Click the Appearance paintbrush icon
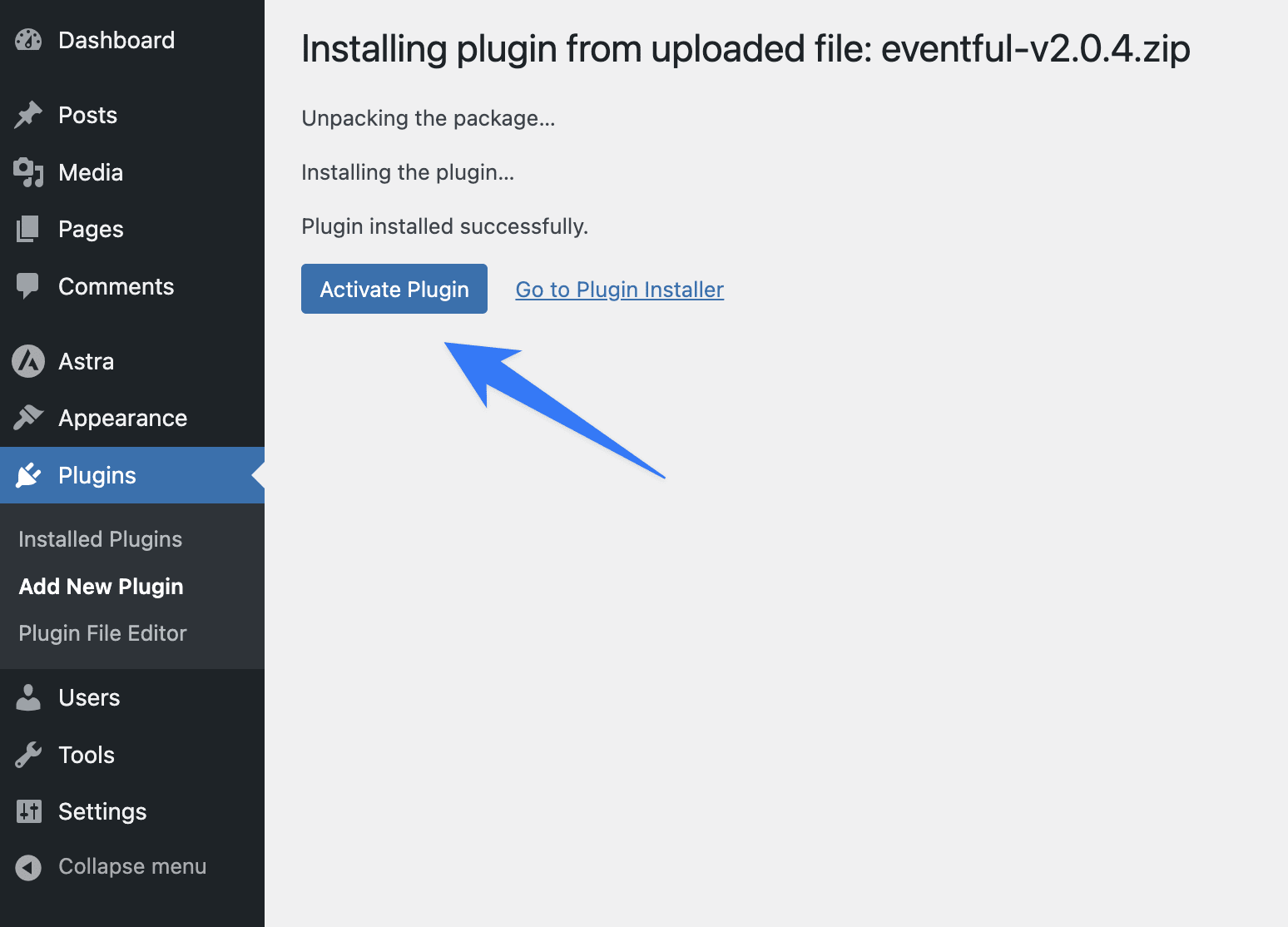This screenshot has width=1288, height=927. pos(28,418)
